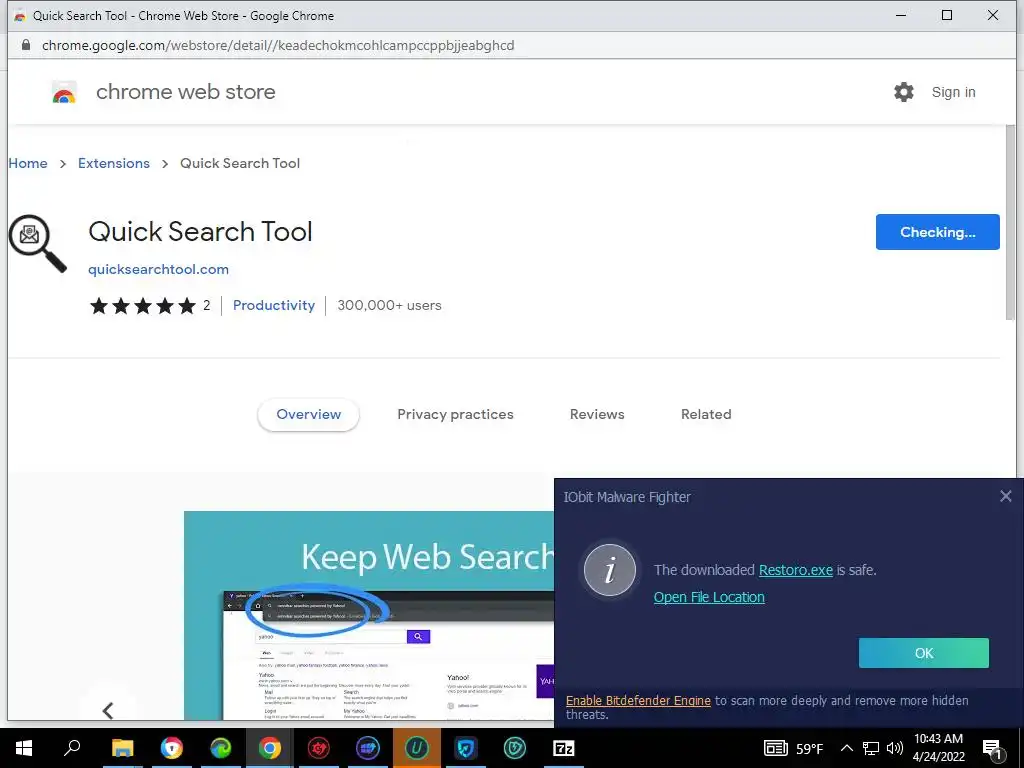Click the volume speaker tray icon

coord(895,748)
